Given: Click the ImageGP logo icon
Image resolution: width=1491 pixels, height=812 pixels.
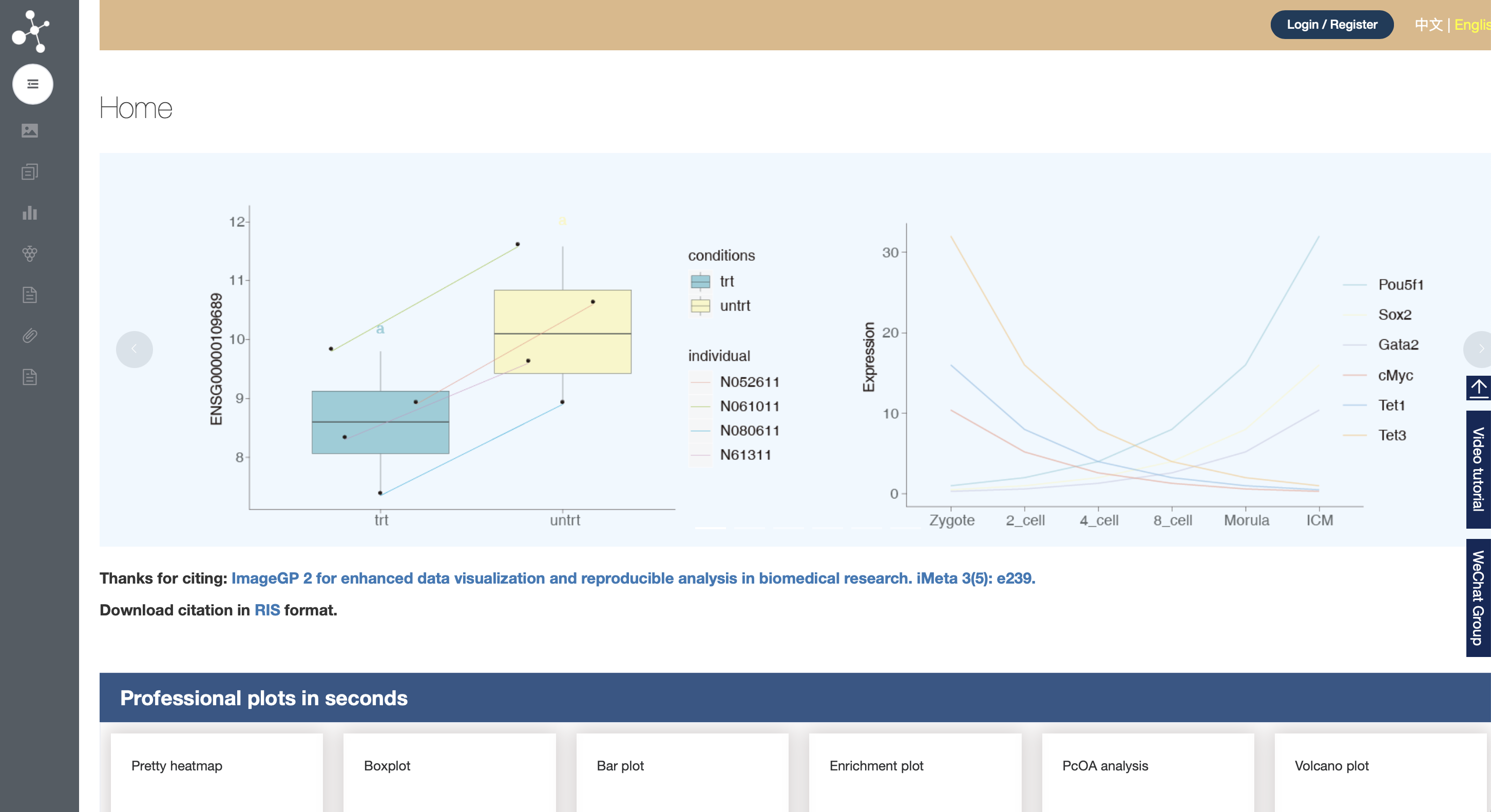Looking at the screenshot, I should point(31,31).
